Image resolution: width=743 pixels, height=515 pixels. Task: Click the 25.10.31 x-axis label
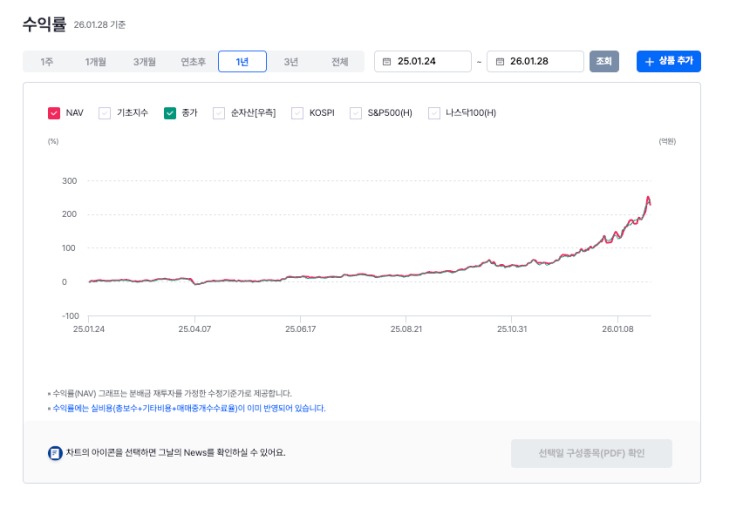pos(512,329)
